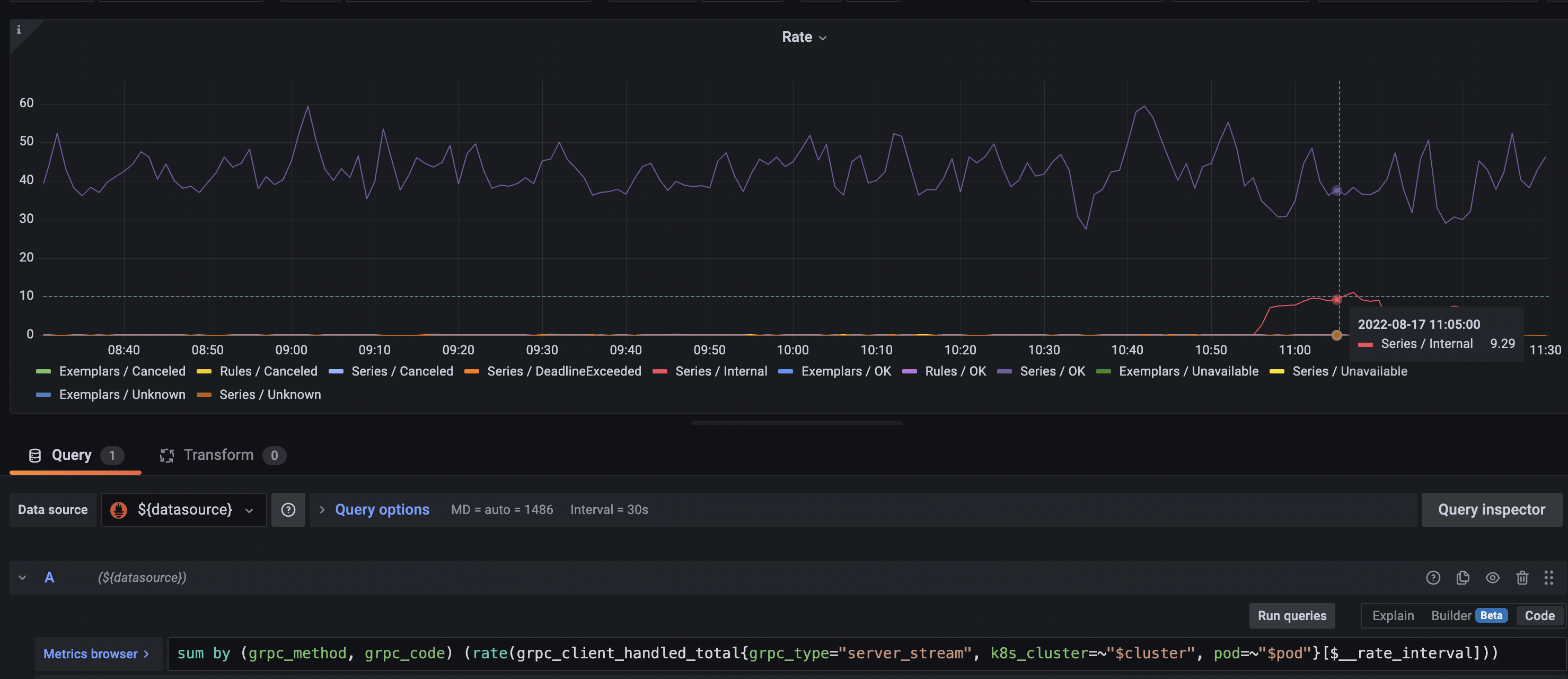Toggle the Explain option
The image size is (1568, 679).
click(x=1393, y=616)
